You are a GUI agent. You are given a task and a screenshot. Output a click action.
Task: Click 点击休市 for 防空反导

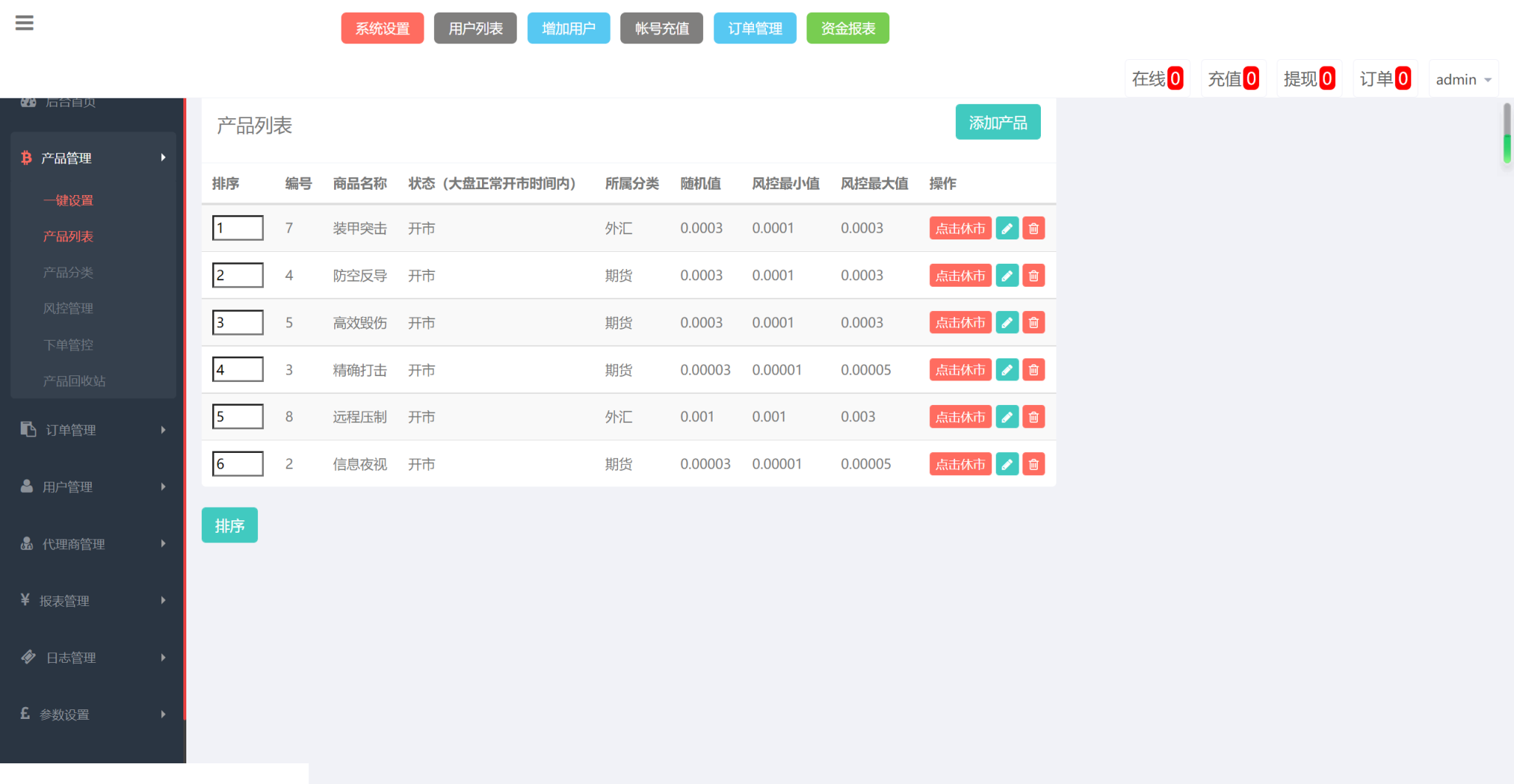(x=960, y=276)
